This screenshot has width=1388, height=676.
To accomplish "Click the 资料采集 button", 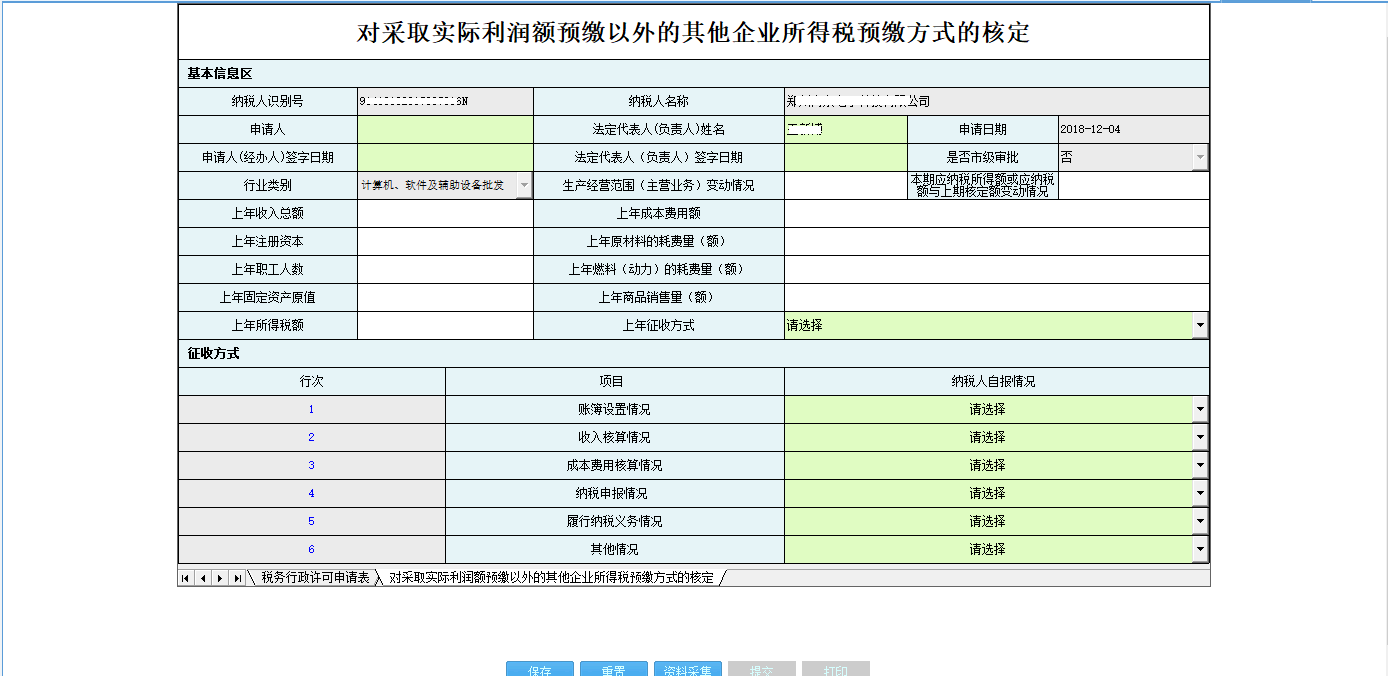I will 688,670.
